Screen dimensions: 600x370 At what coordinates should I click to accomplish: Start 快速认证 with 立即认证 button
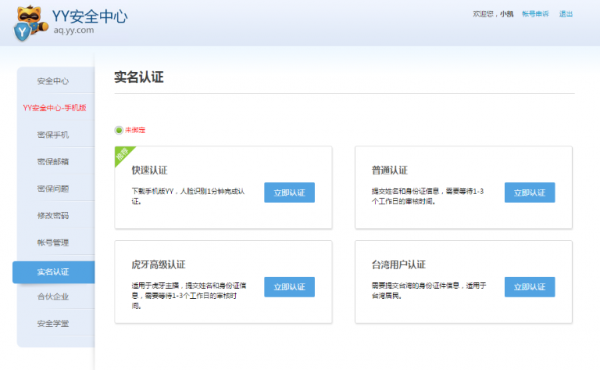tap(289, 192)
